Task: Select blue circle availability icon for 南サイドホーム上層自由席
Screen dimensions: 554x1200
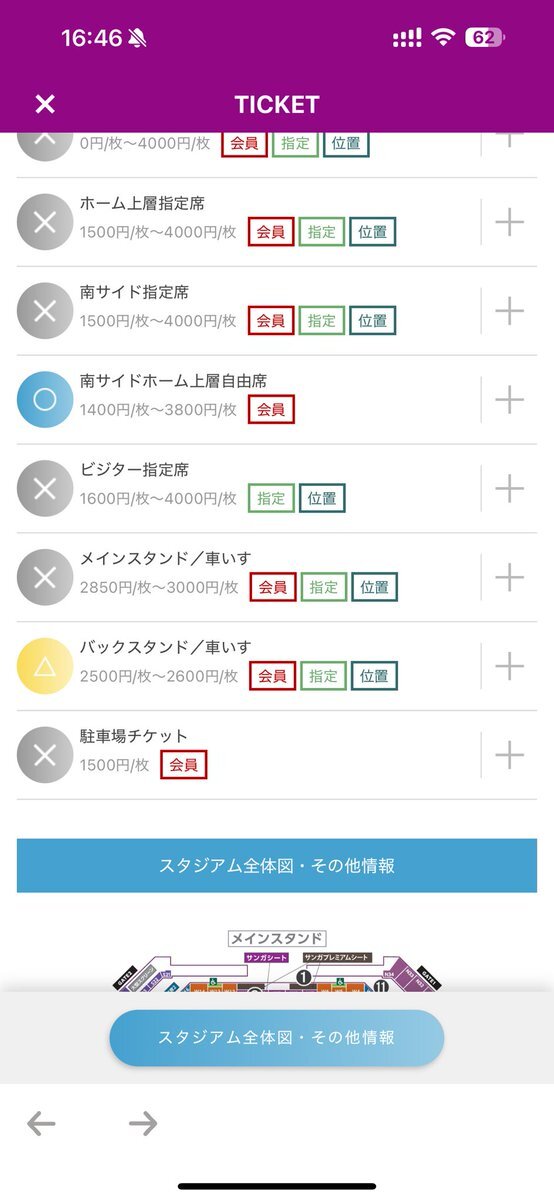Action: pyautogui.click(x=45, y=400)
